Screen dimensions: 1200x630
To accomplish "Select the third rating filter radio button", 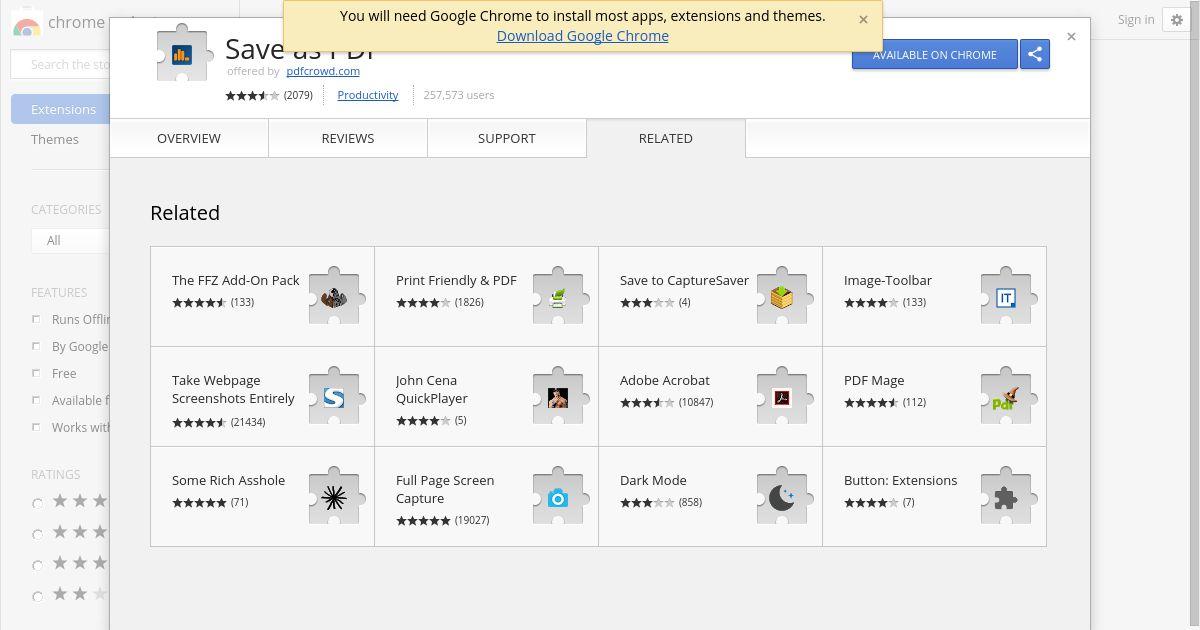I will [37, 565].
